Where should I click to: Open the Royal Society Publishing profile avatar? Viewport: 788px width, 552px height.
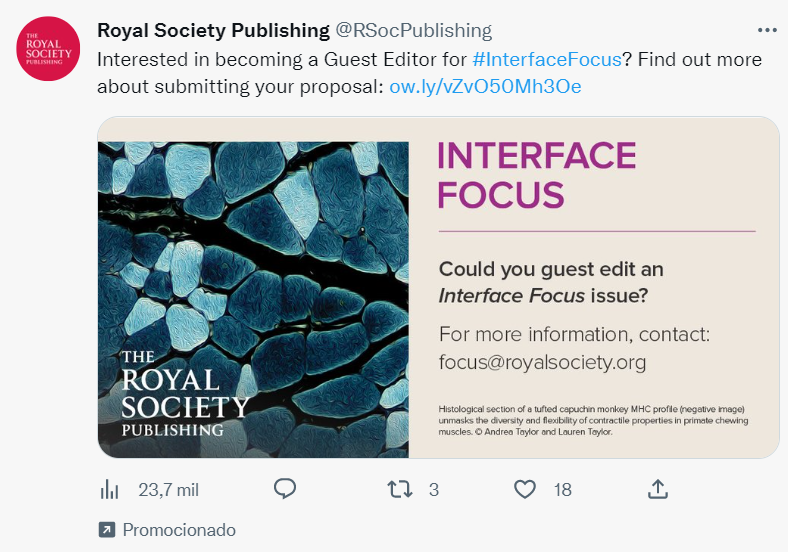[48, 49]
